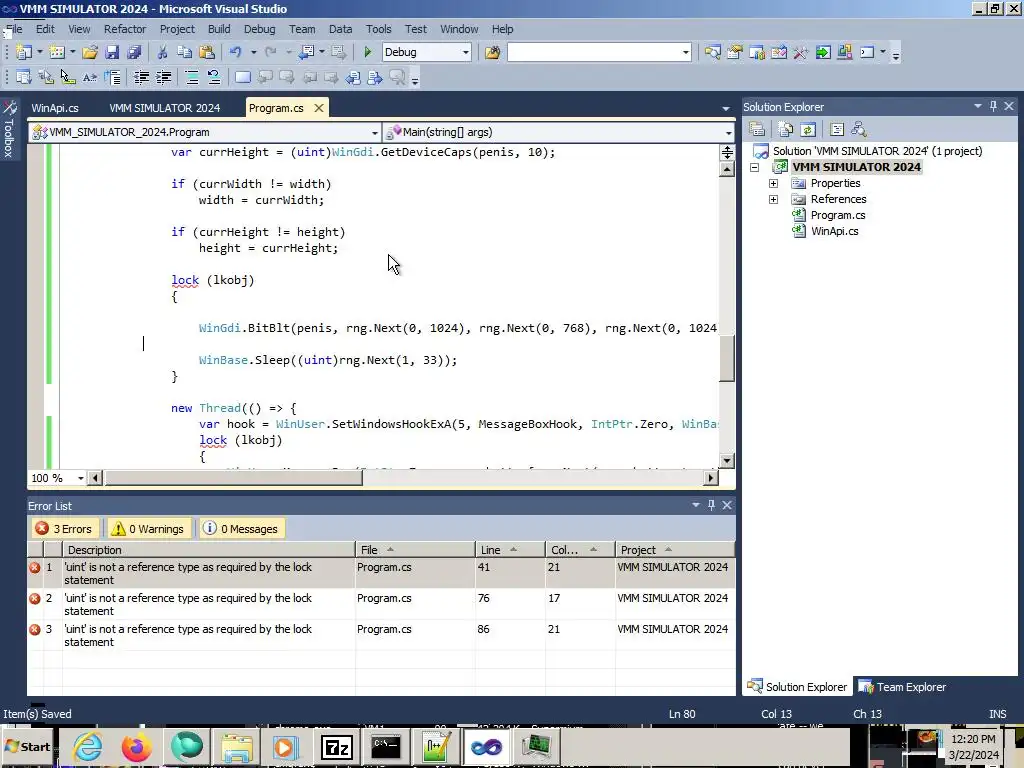Open the Edit menu
The height and width of the screenshot is (768, 1024).
[45, 29]
